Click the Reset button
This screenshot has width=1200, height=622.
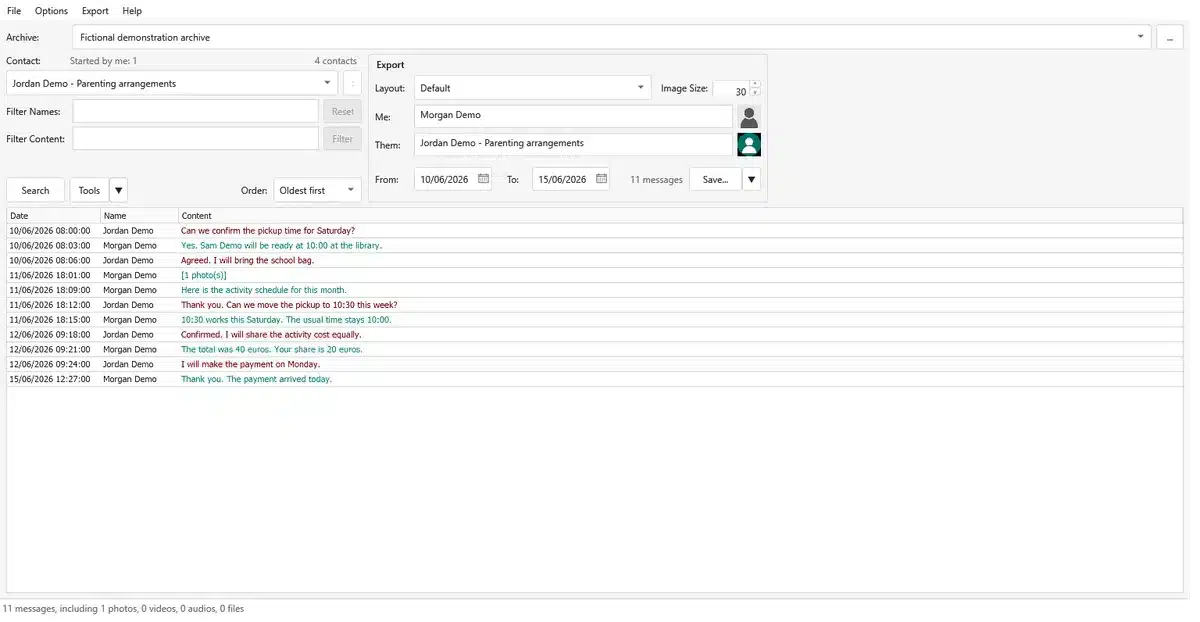[x=342, y=112]
